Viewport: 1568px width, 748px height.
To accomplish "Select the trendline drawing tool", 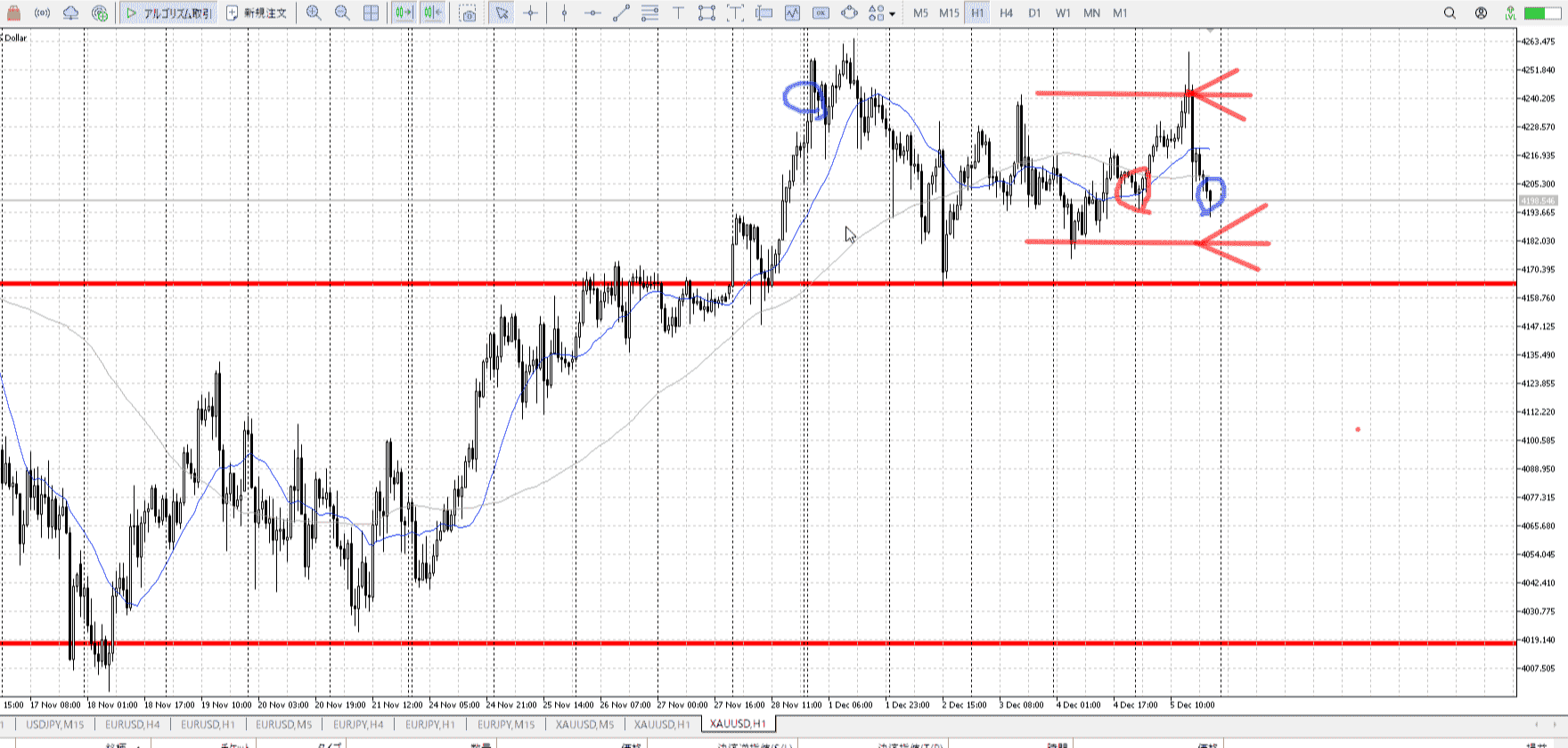I will pos(621,13).
